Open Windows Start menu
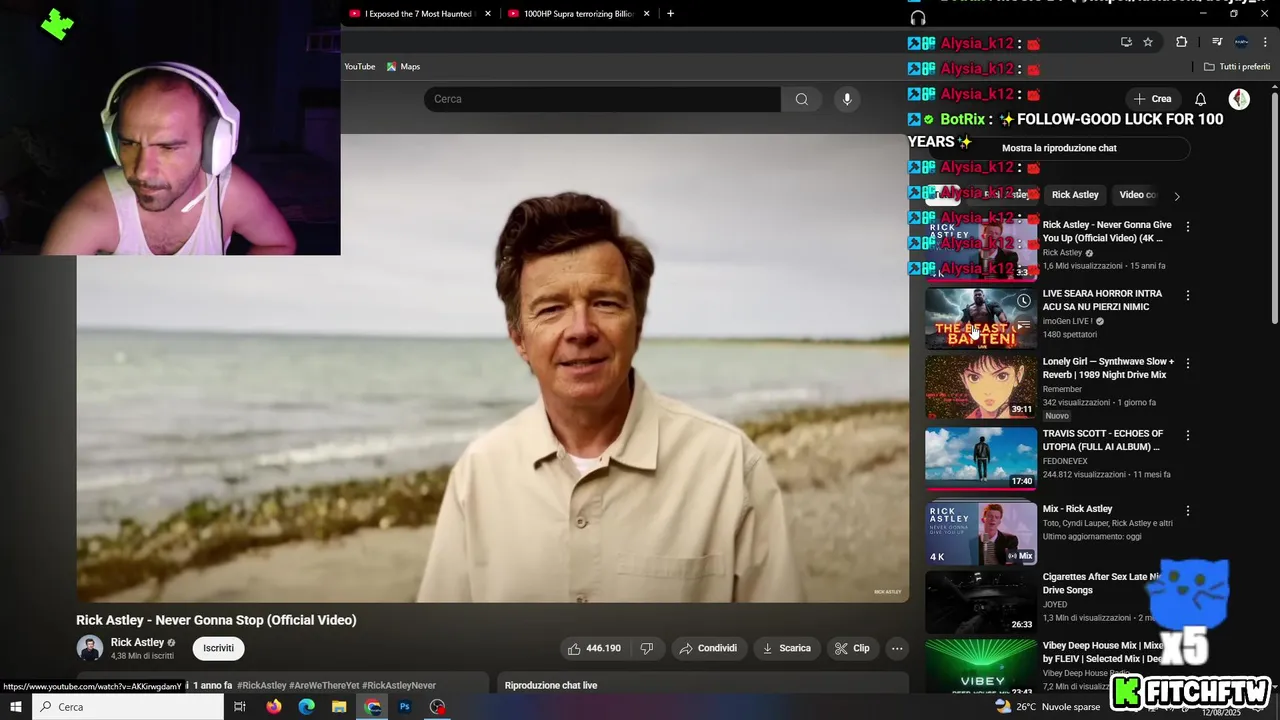Viewport: 1280px width, 720px height. 15,707
